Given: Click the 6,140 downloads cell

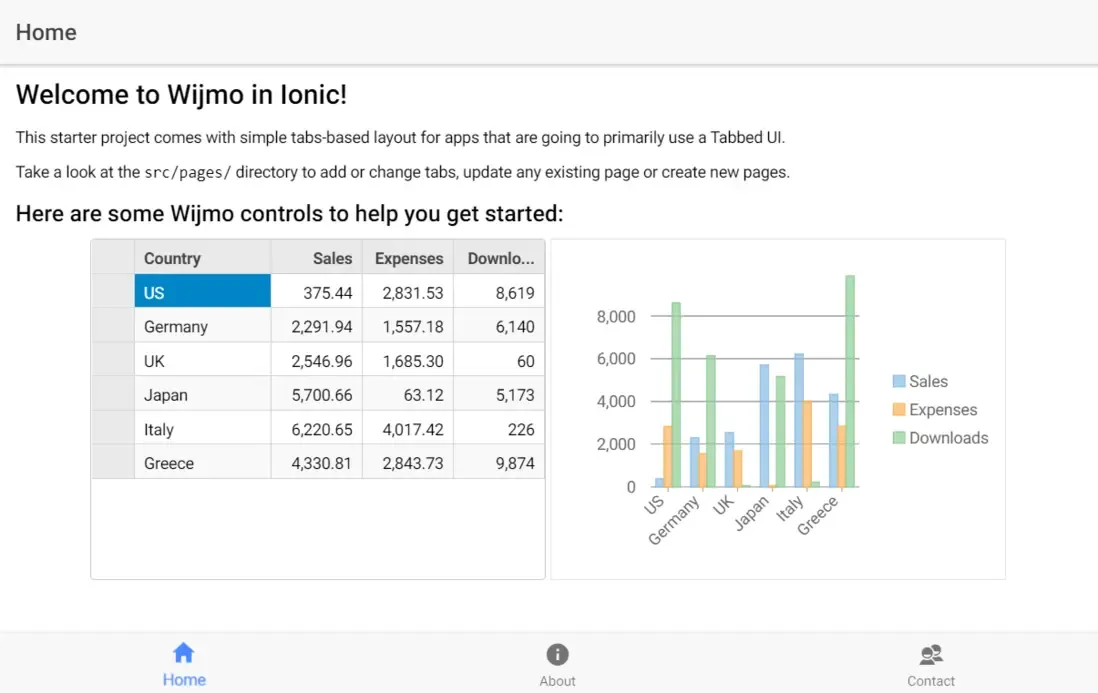Looking at the screenshot, I should (499, 326).
